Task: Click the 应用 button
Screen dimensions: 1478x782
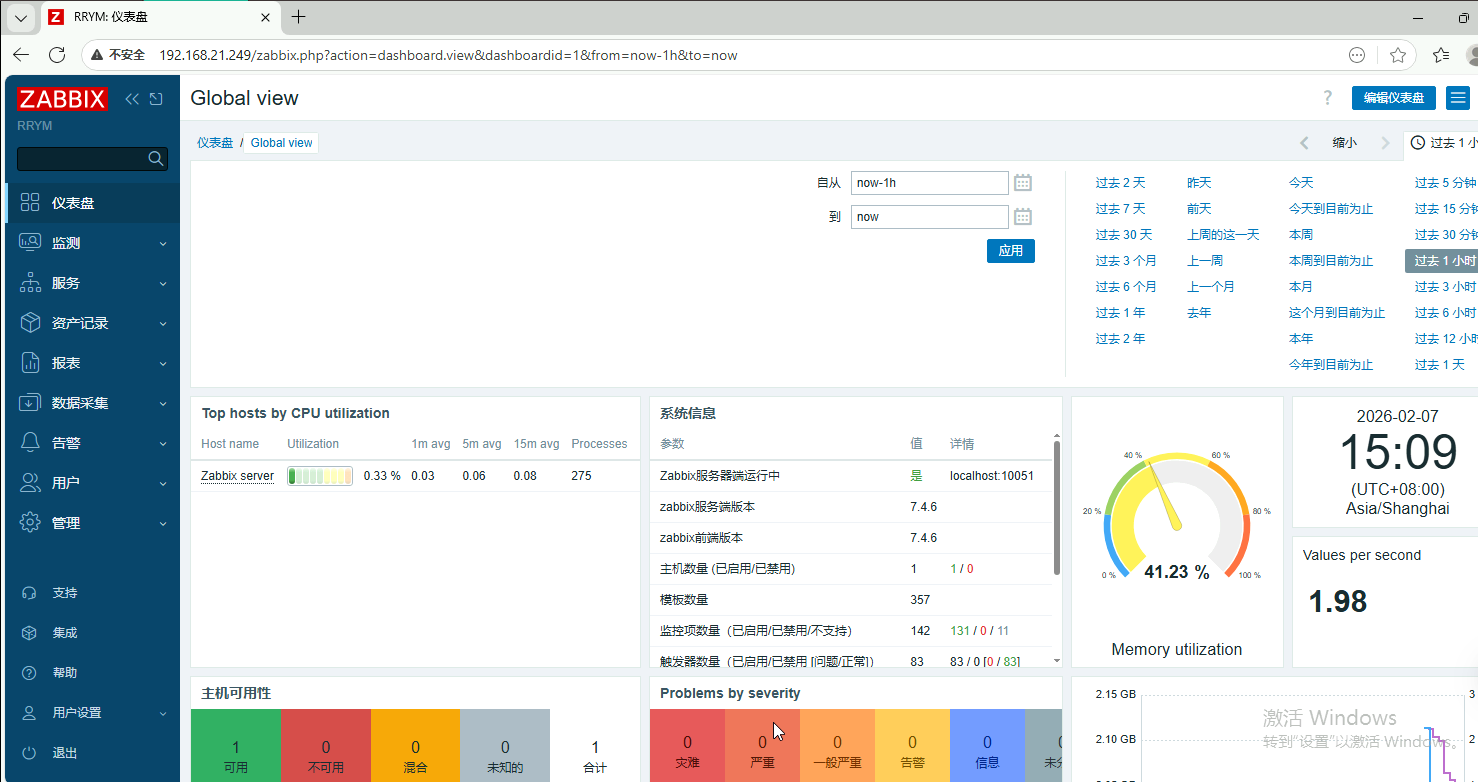Action: tap(1010, 251)
